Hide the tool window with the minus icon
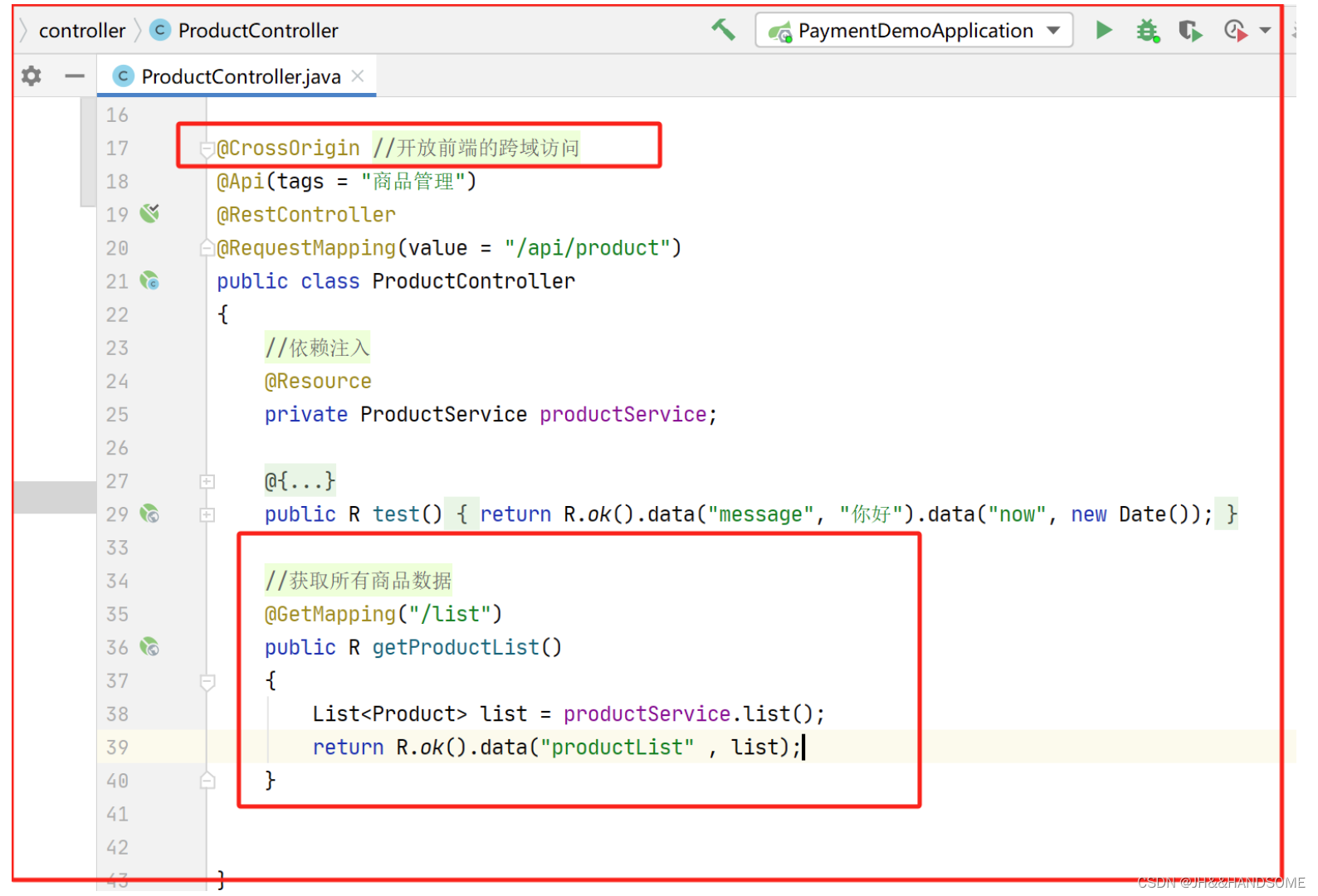This screenshot has width=1318, height=896. (x=75, y=76)
